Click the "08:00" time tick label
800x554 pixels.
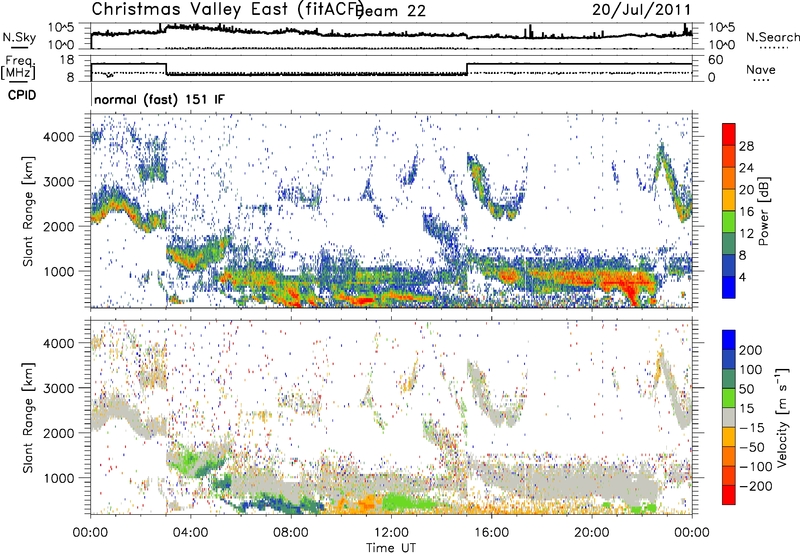click(x=291, y=533)
